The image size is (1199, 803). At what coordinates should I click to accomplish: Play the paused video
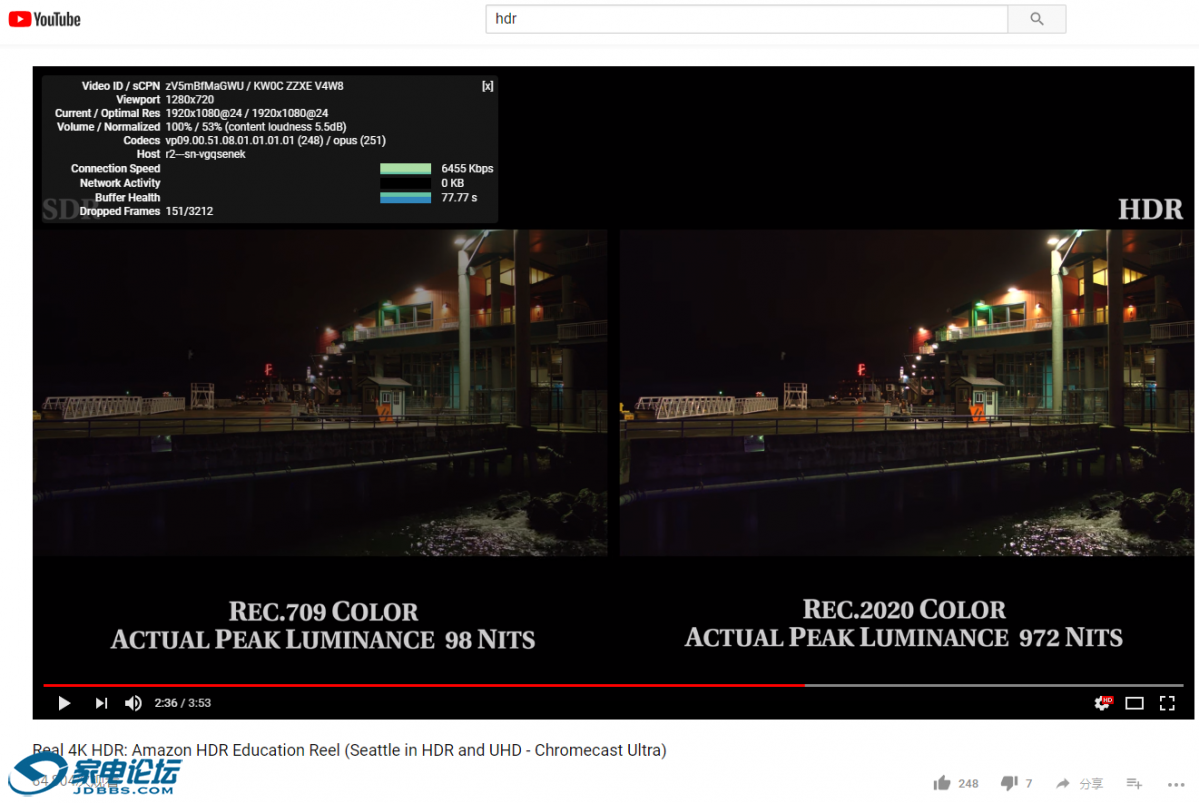pyautogui.click(x=64, y=703)
